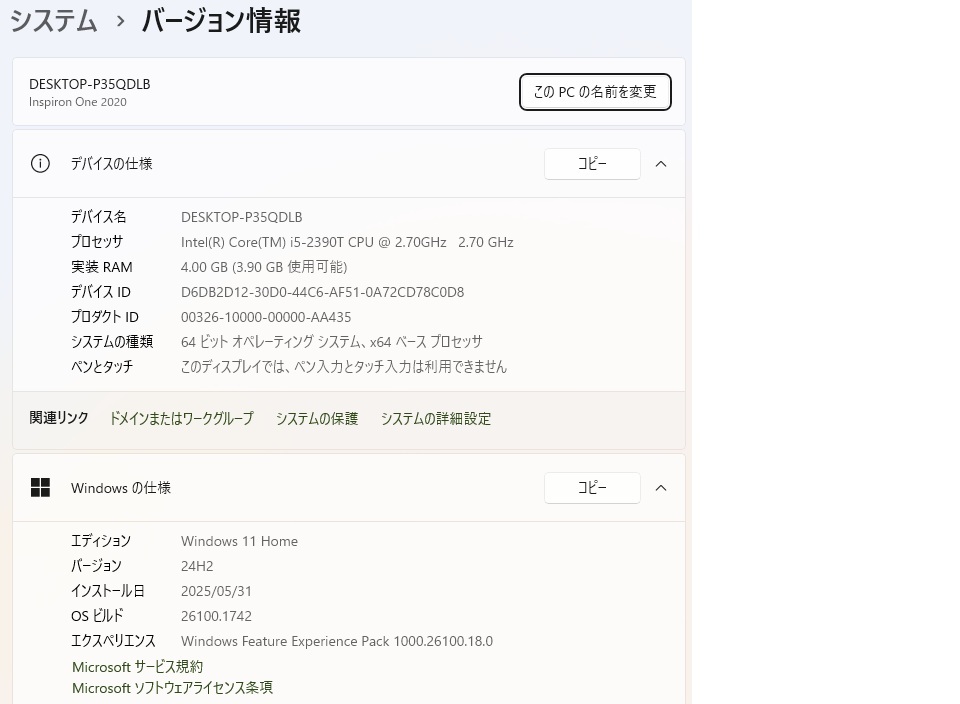Click the Inspiron One 2020 model text
This screenshot has width=960, height=704.
(x=78, y=102)
